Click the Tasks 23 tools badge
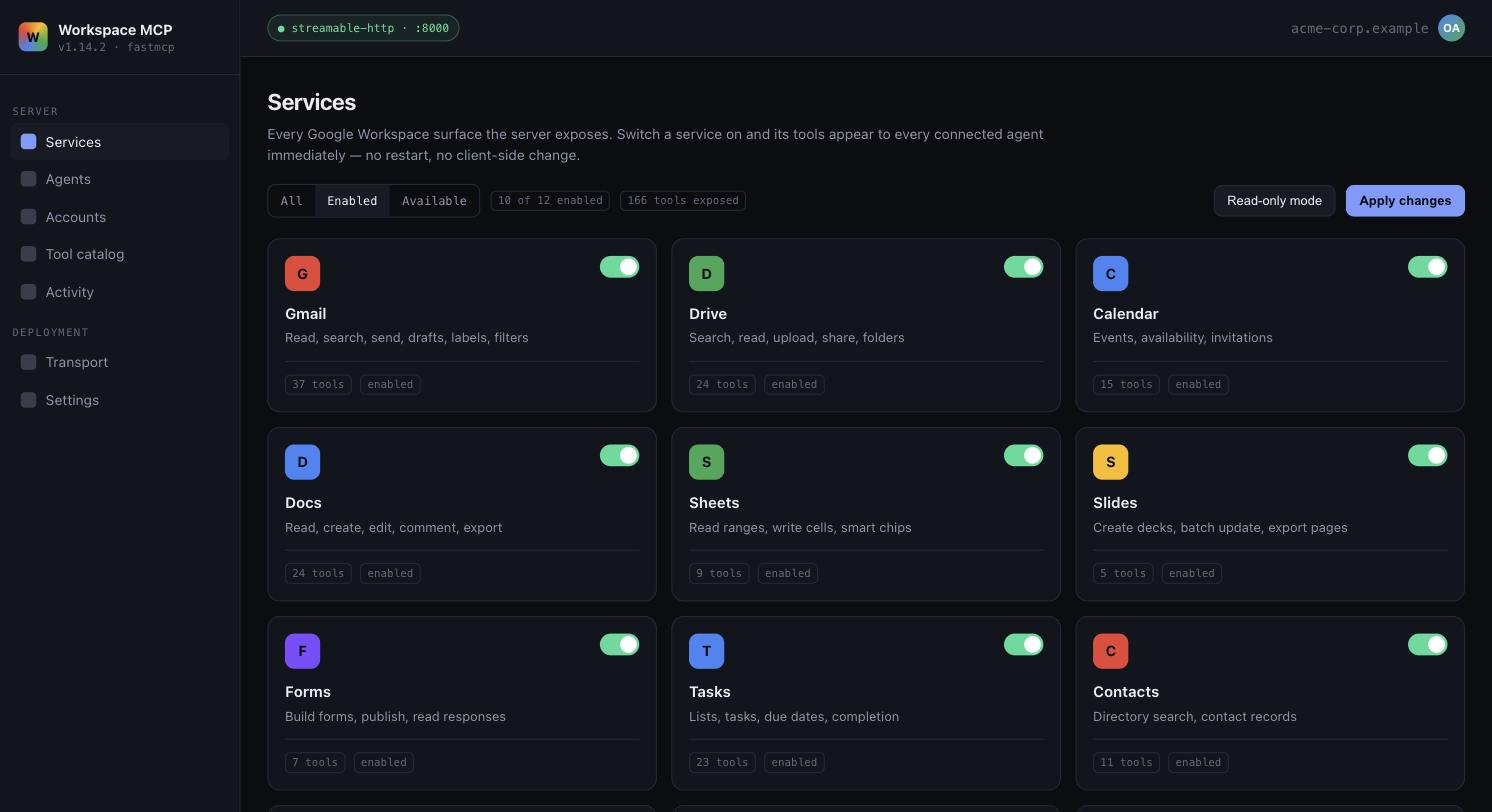Viewport: 1492px width, 812px height. click(722, 762)
